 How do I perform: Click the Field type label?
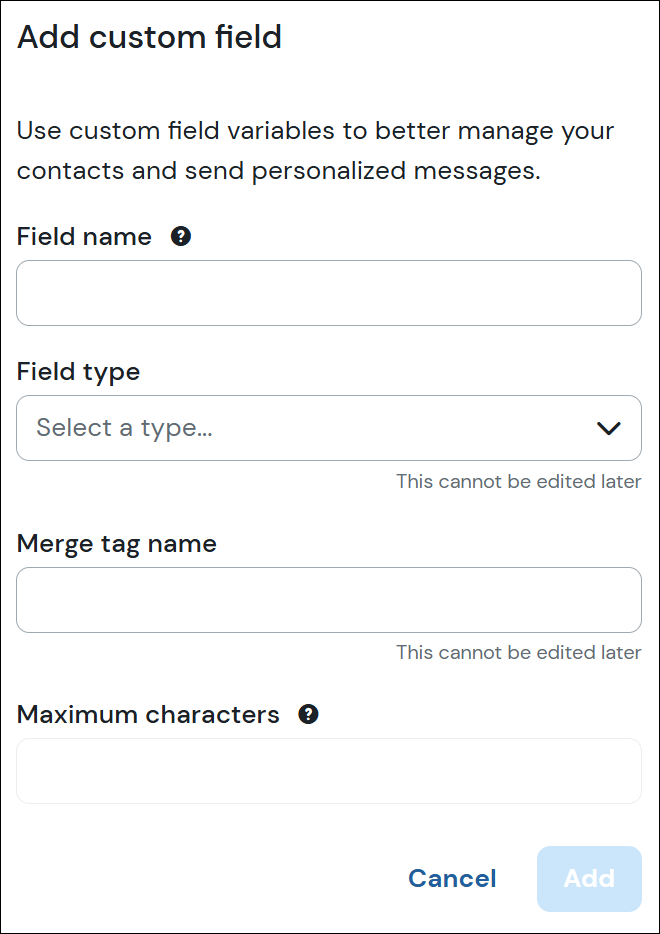78,371
